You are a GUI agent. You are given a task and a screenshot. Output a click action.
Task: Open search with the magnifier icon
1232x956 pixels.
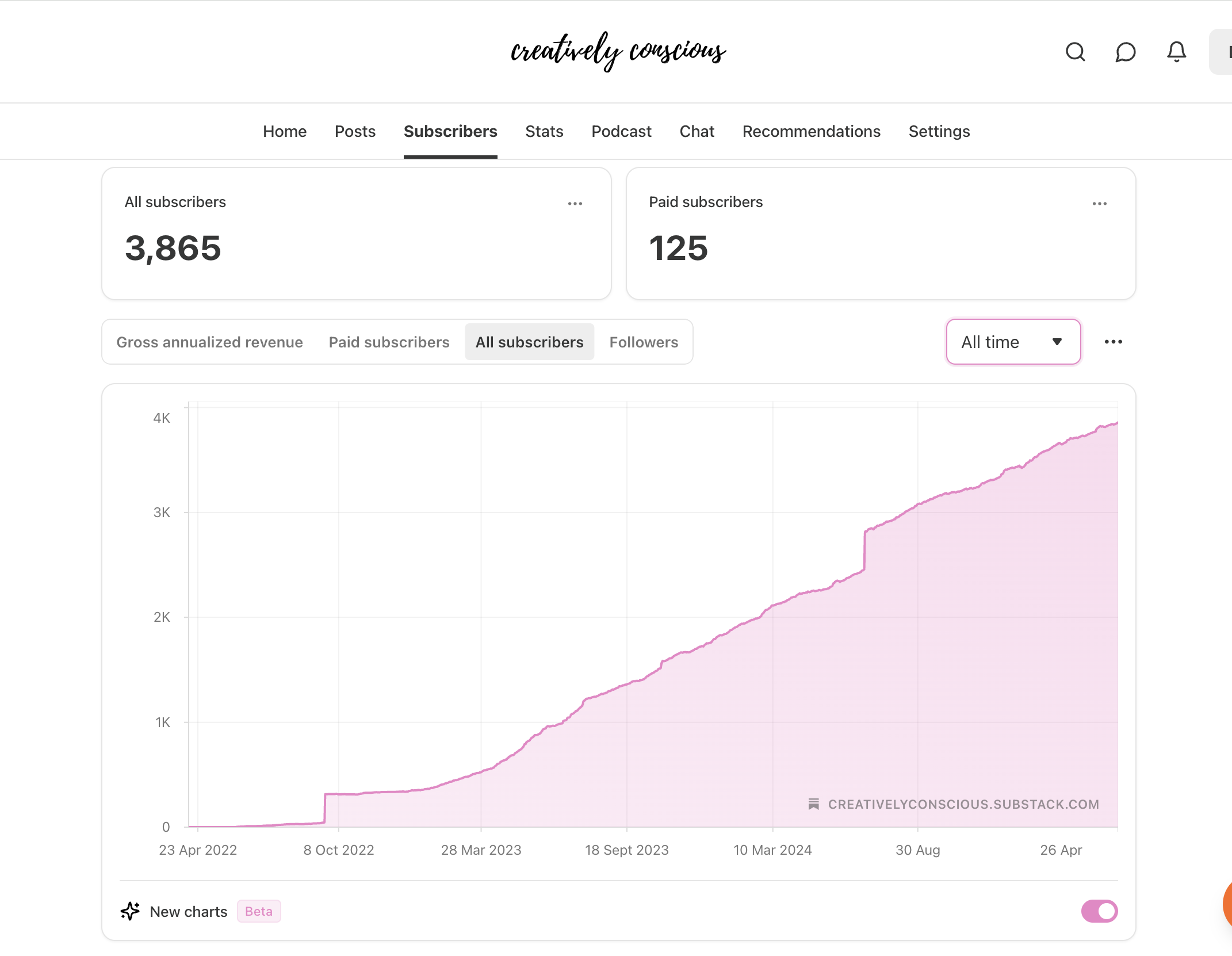(x=1075, y=52)
